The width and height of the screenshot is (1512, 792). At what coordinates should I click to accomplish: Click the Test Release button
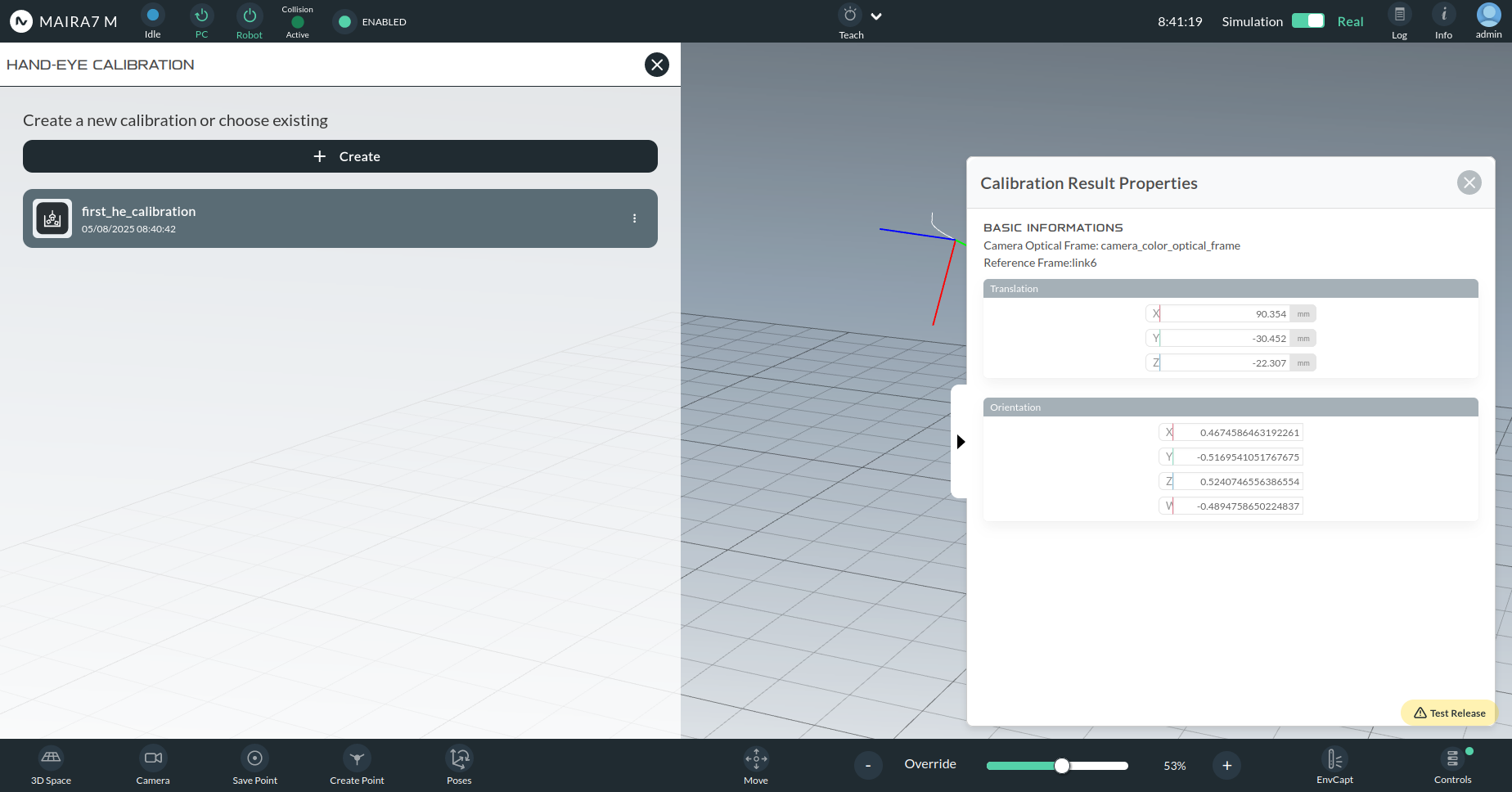pyautogui.click(x=1449, y=713)
